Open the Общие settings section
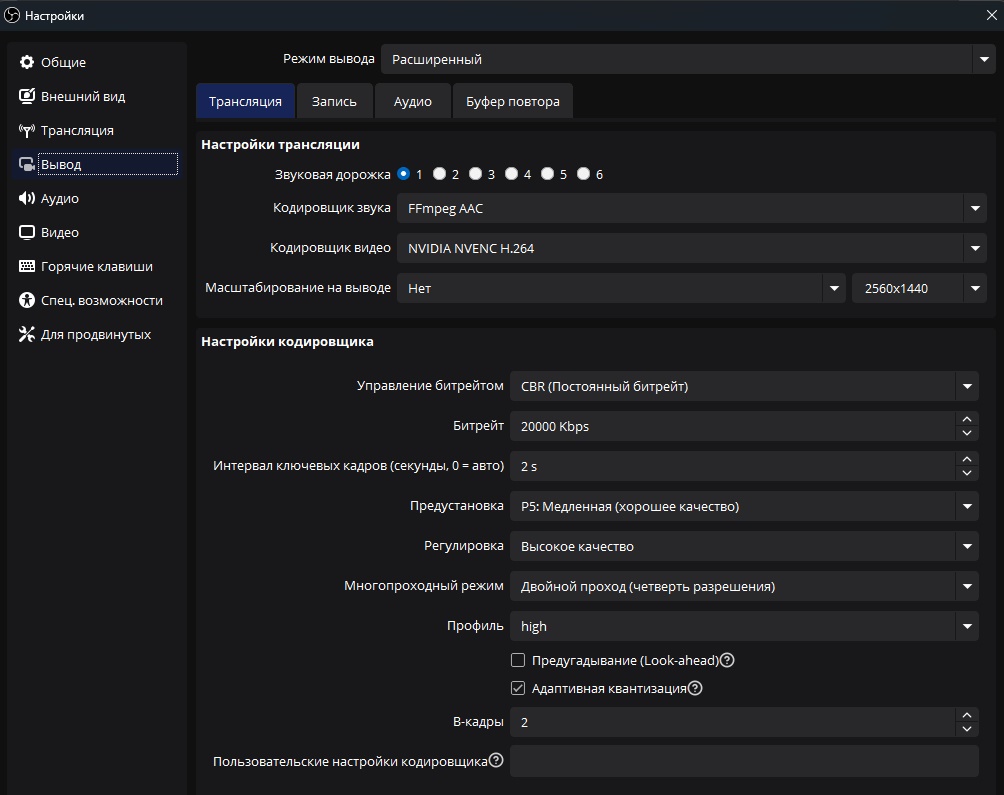 pyautogui.click(x=97, y=62)
